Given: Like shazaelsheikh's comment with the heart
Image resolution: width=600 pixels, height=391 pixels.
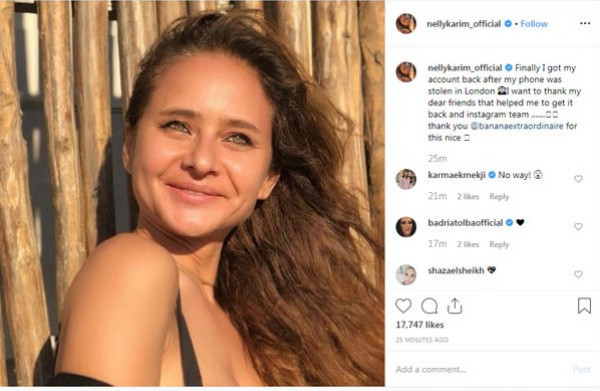Looking at the screenshot, I should tap(578, 274).
